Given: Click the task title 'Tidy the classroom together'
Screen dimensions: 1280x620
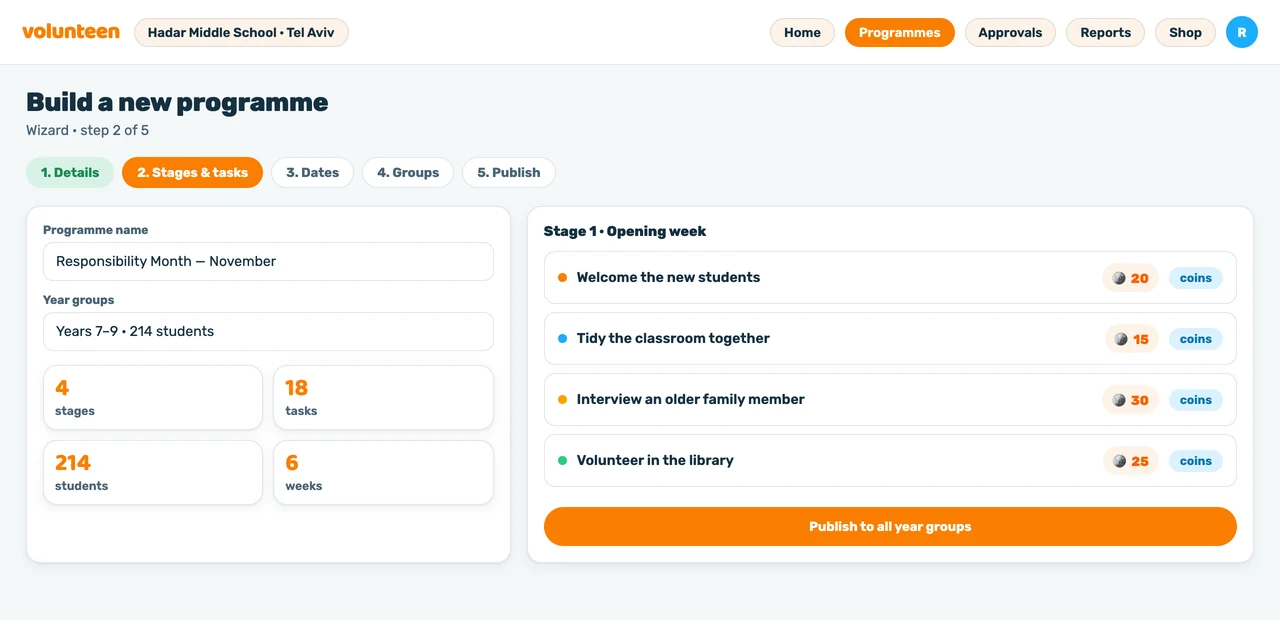Looking at the screenshot, I should [673, 338].
